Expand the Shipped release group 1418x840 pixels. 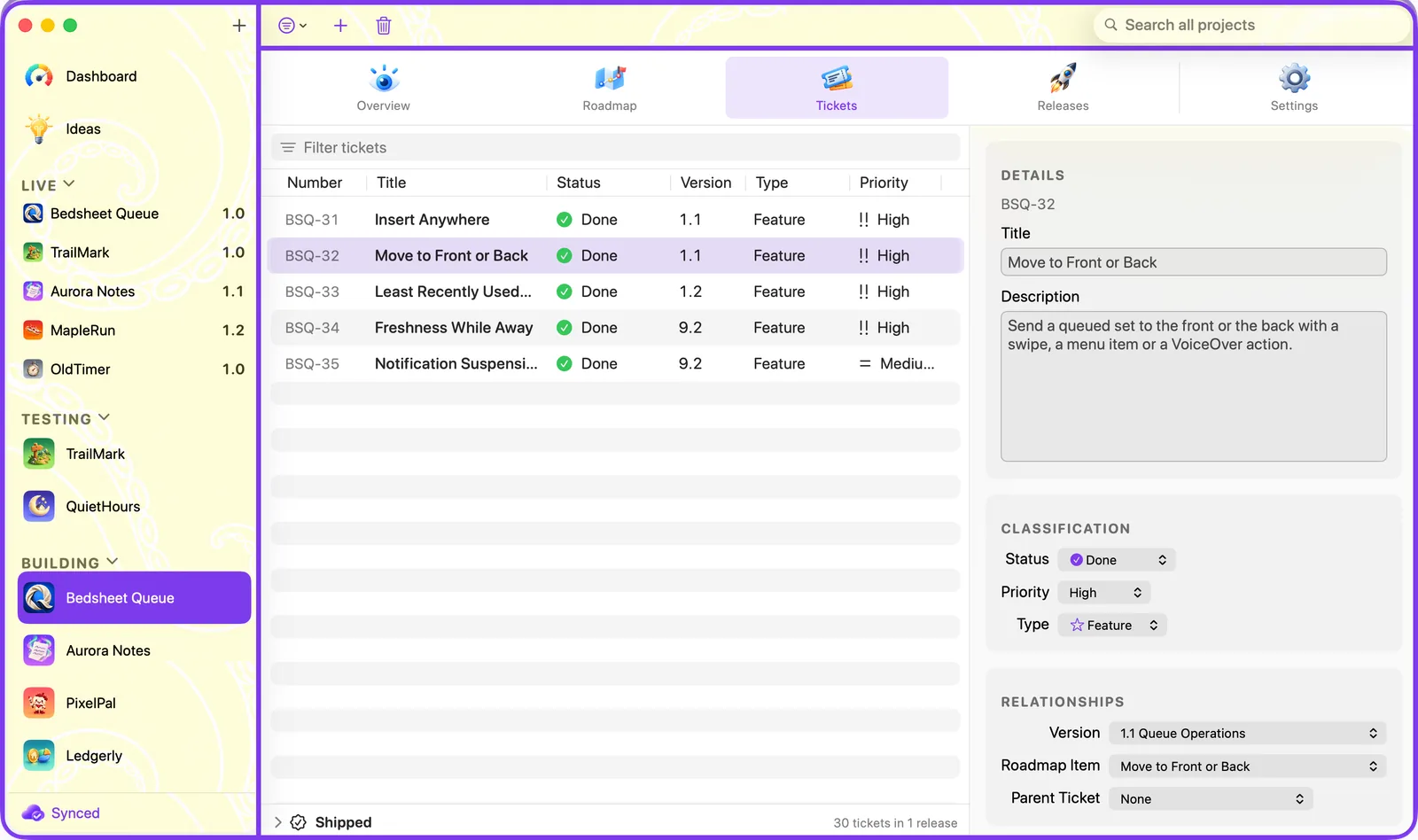(278, 822)
